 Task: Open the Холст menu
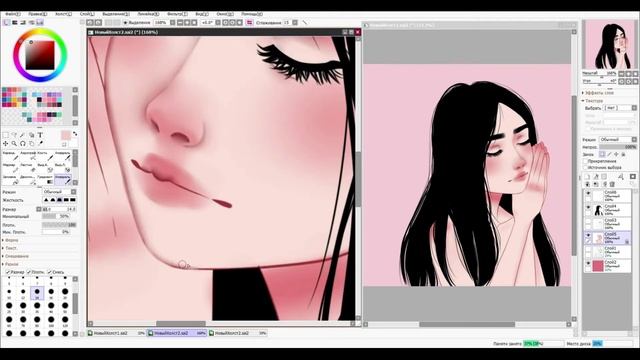(x=63, y=14)
